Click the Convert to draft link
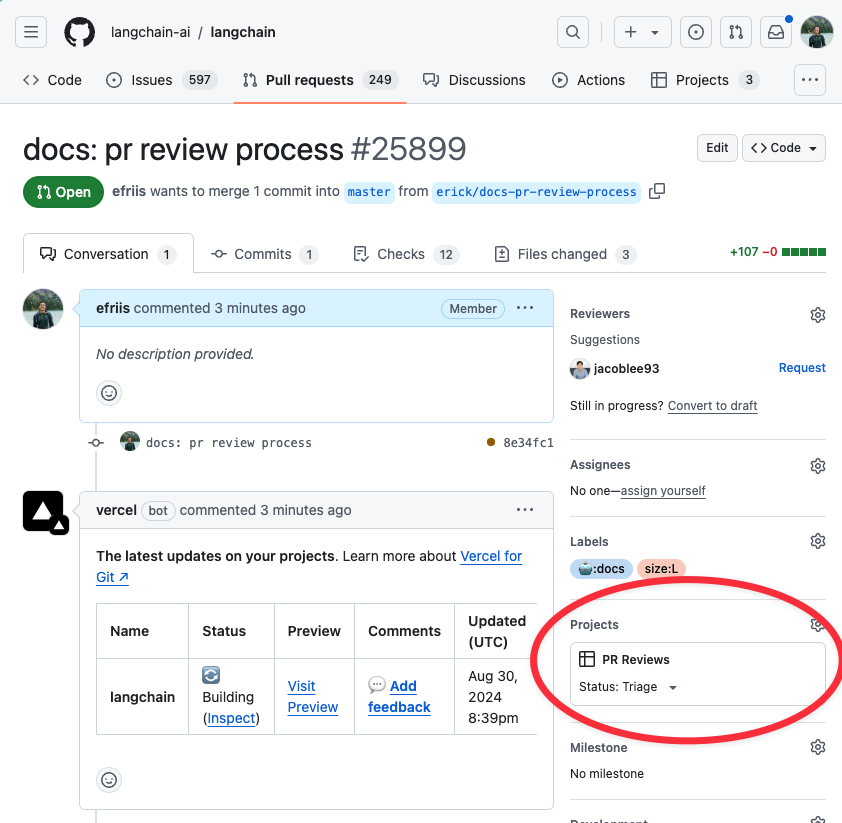Image resolution: width=842 pixels, height=823 pixels. click(712, 406)
